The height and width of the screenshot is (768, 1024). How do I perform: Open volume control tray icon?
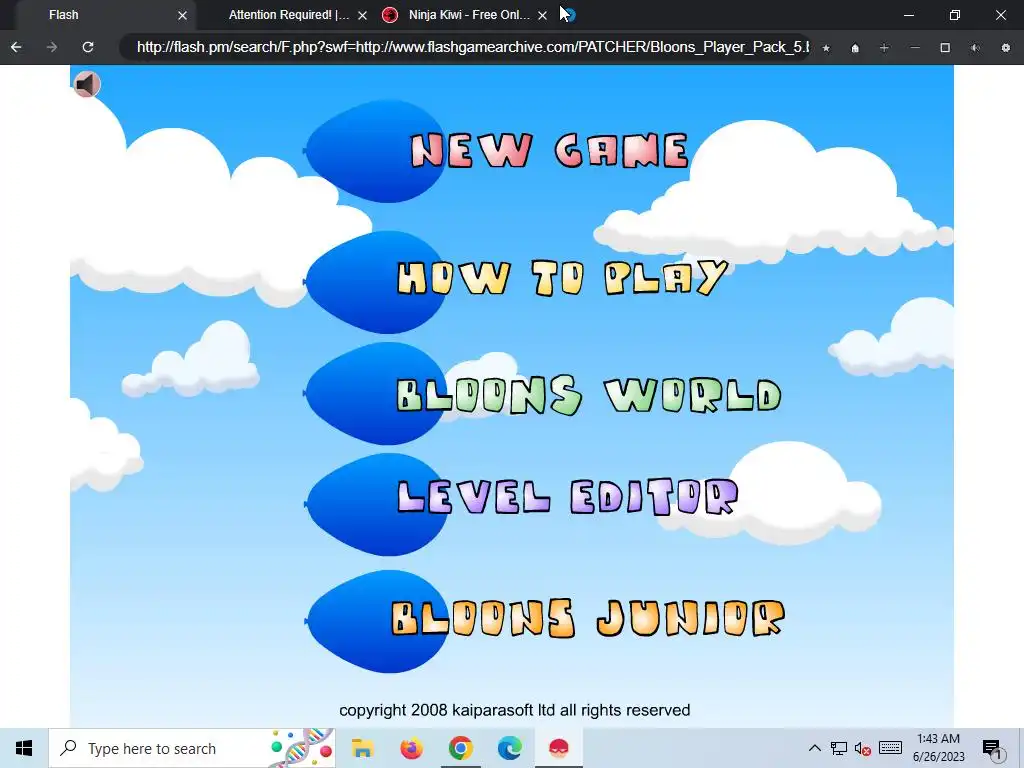click(x=863, y=748)
